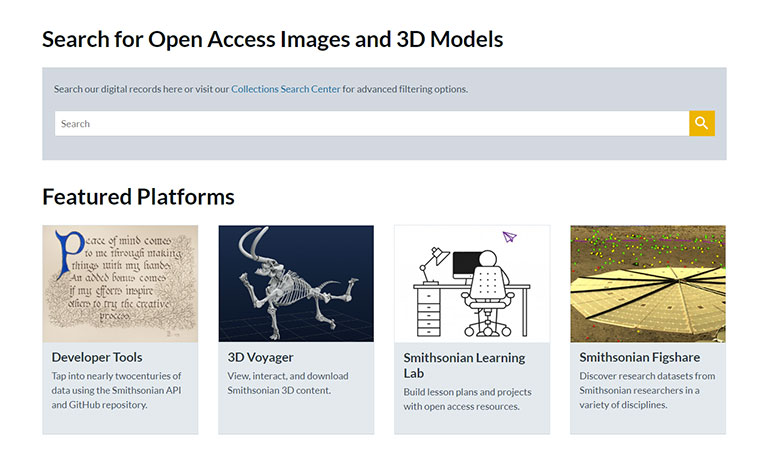Click the 'Featured Platforms' heading
The height and width of the screenshot is (453, 770).
point(138,197)
